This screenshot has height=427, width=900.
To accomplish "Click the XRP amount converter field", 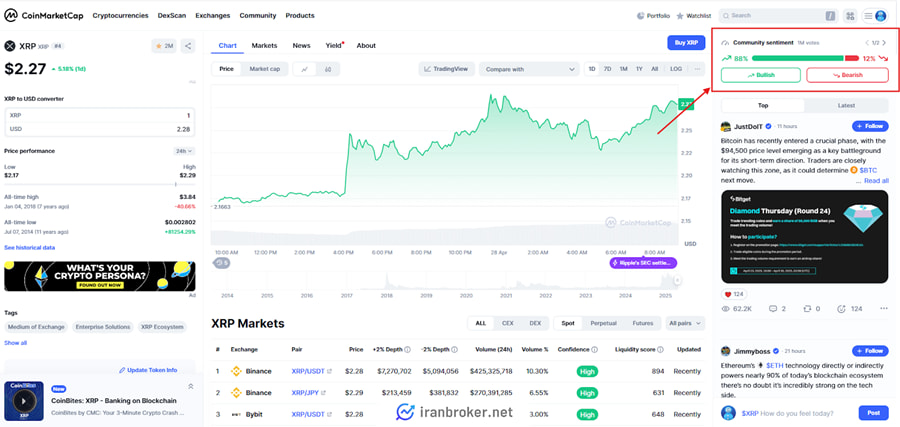I will (x=99, y=115).
